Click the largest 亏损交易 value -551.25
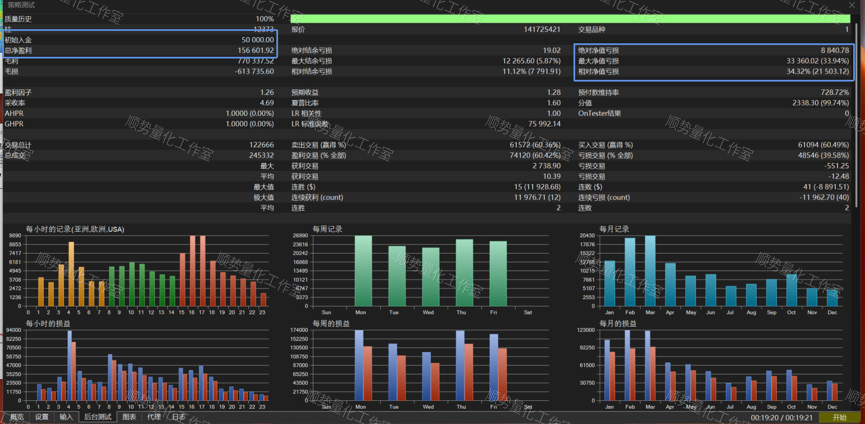The height and width of the screenshot is (424, 865). pos(837,165)
